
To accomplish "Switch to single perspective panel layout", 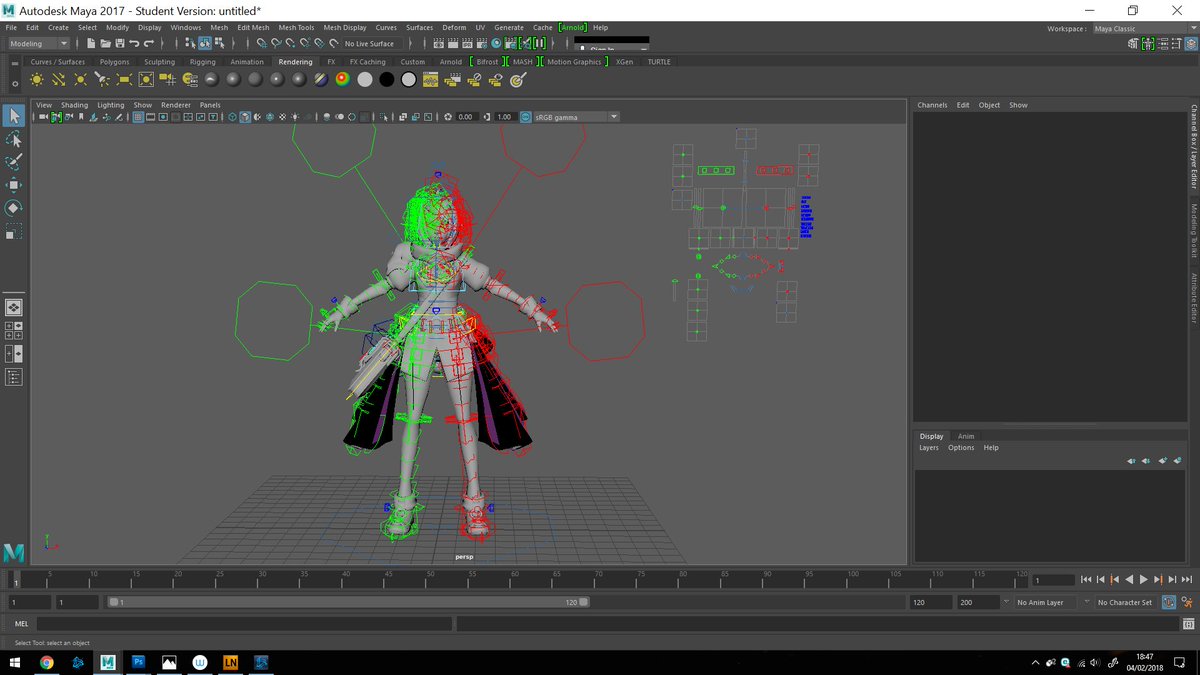I will (14, 308).
